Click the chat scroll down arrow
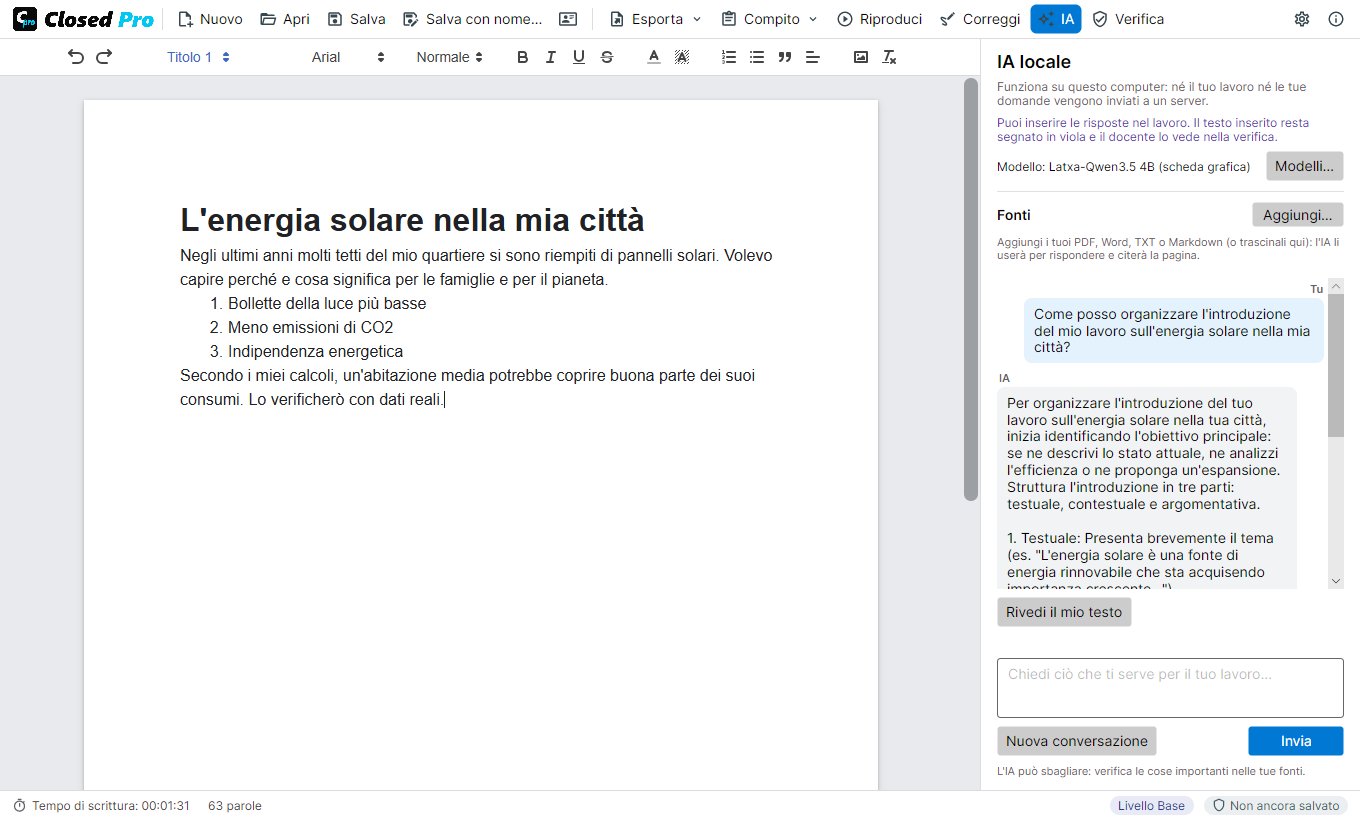The image size is (1360, 820). click(x=1336, y=581)
